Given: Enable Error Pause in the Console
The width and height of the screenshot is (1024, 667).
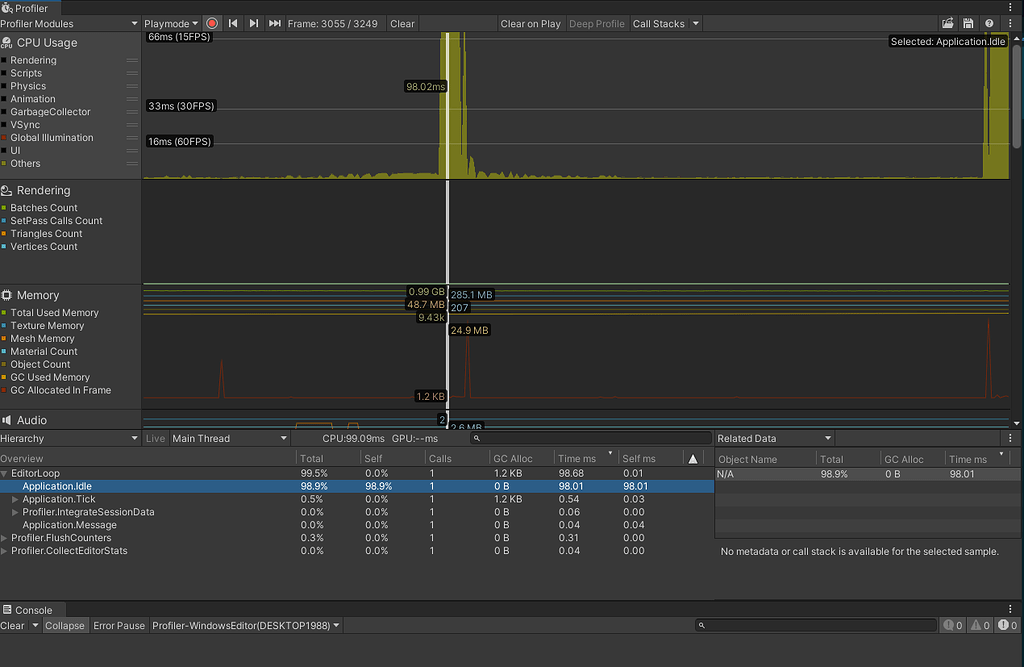Looking at the screenshot, I should 118,626.
